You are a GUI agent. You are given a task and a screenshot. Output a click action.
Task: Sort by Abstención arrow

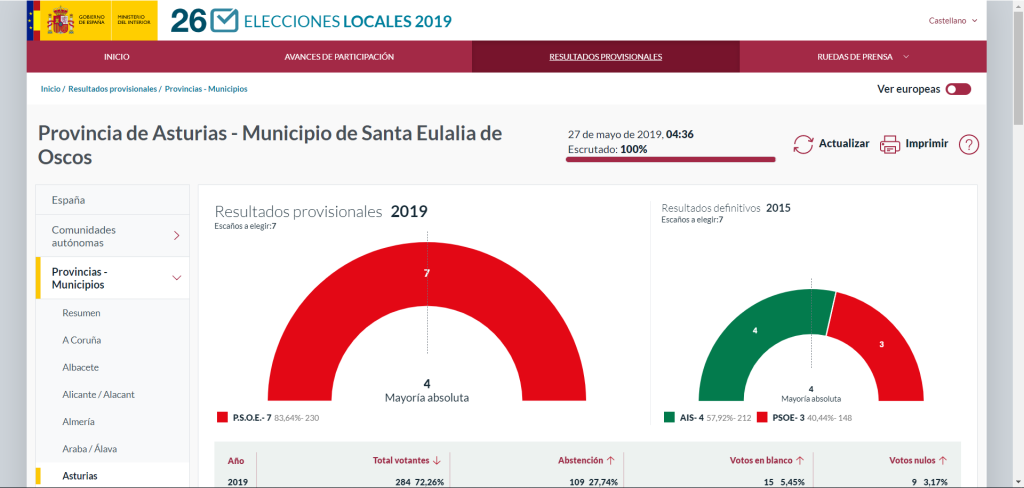(610, 461)
